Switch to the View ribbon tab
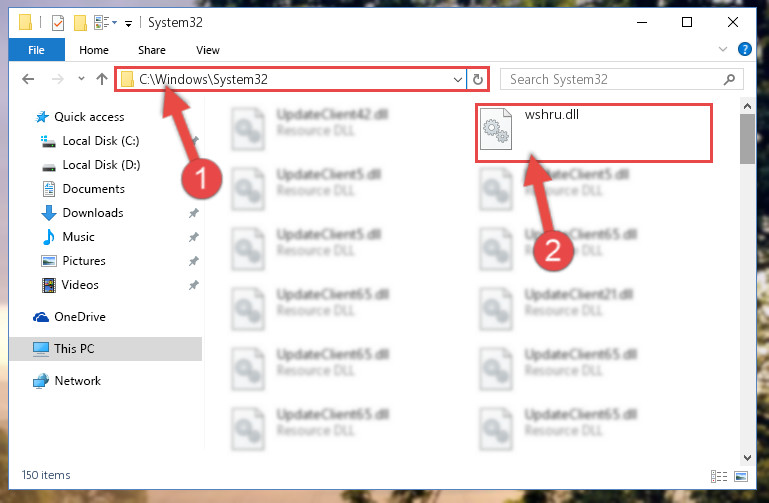 coord(207,50)
